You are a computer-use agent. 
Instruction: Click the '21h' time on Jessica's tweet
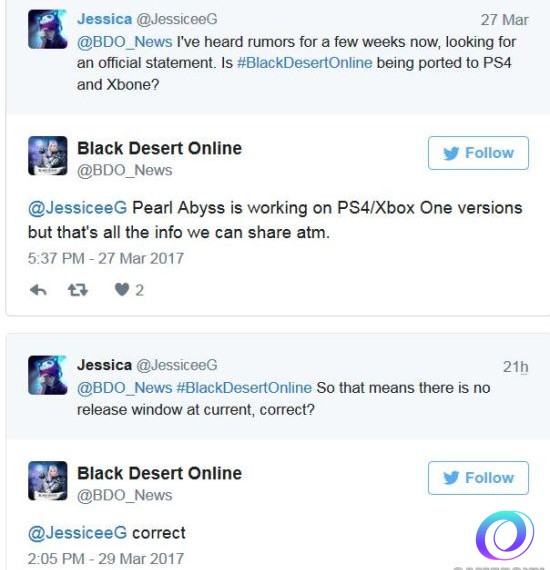coord(515,367)
